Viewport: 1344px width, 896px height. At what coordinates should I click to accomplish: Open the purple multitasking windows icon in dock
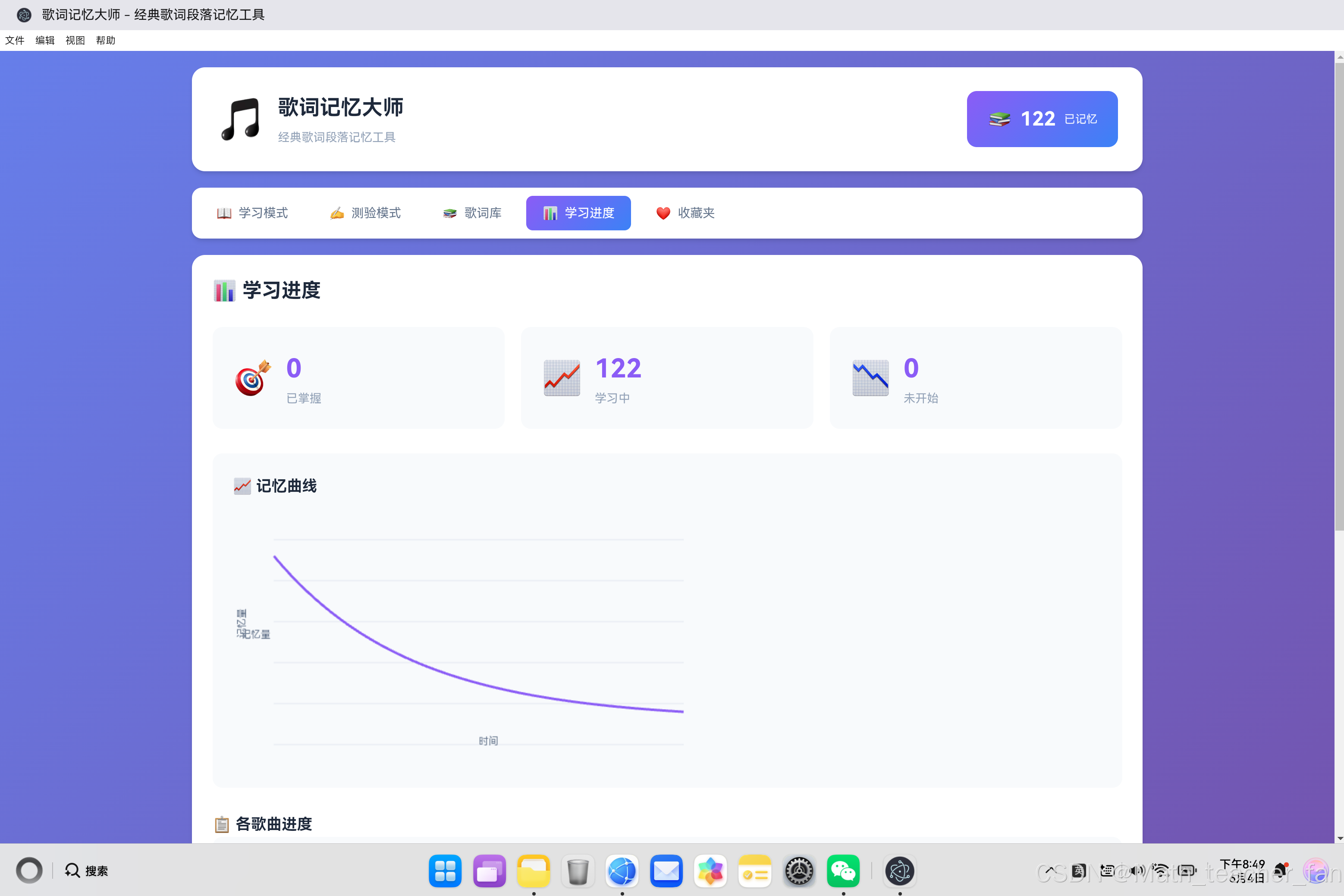(490, 871)
